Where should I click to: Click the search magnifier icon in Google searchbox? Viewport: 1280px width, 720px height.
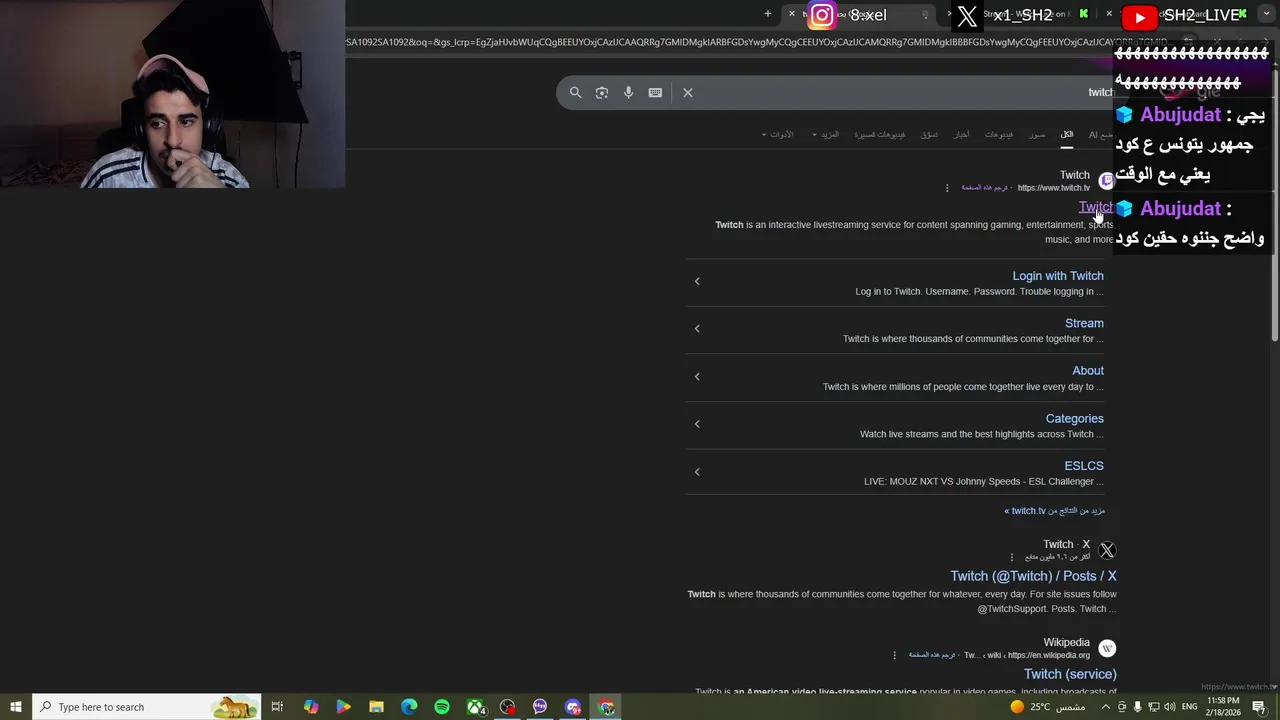tap(575, 92)
